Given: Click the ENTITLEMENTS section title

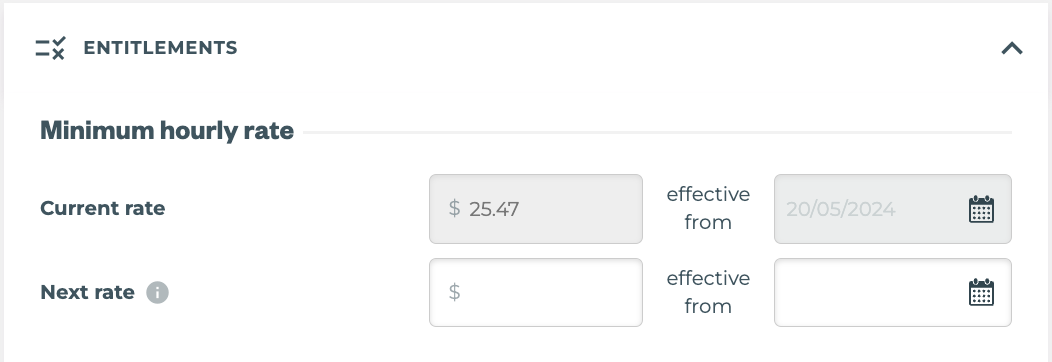Looking at the screenshot, I should (x=160, y=48).
